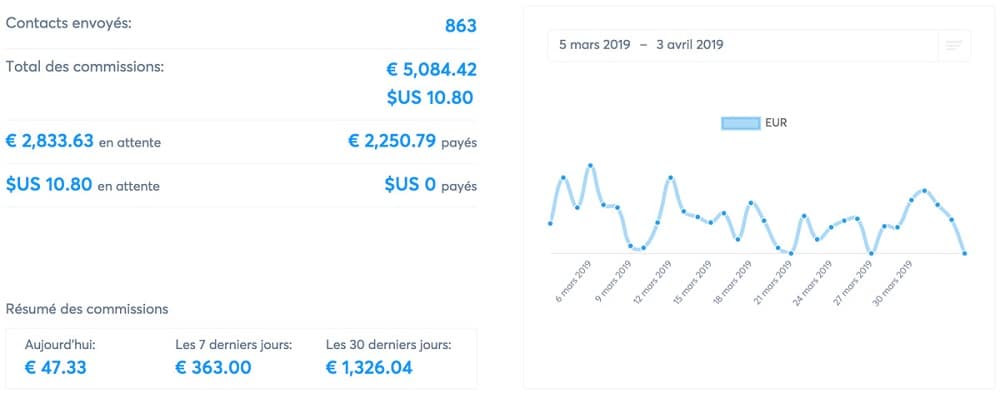Toggle the EUR series legend label
The image size is (1000, 394).
click(776, 123)
